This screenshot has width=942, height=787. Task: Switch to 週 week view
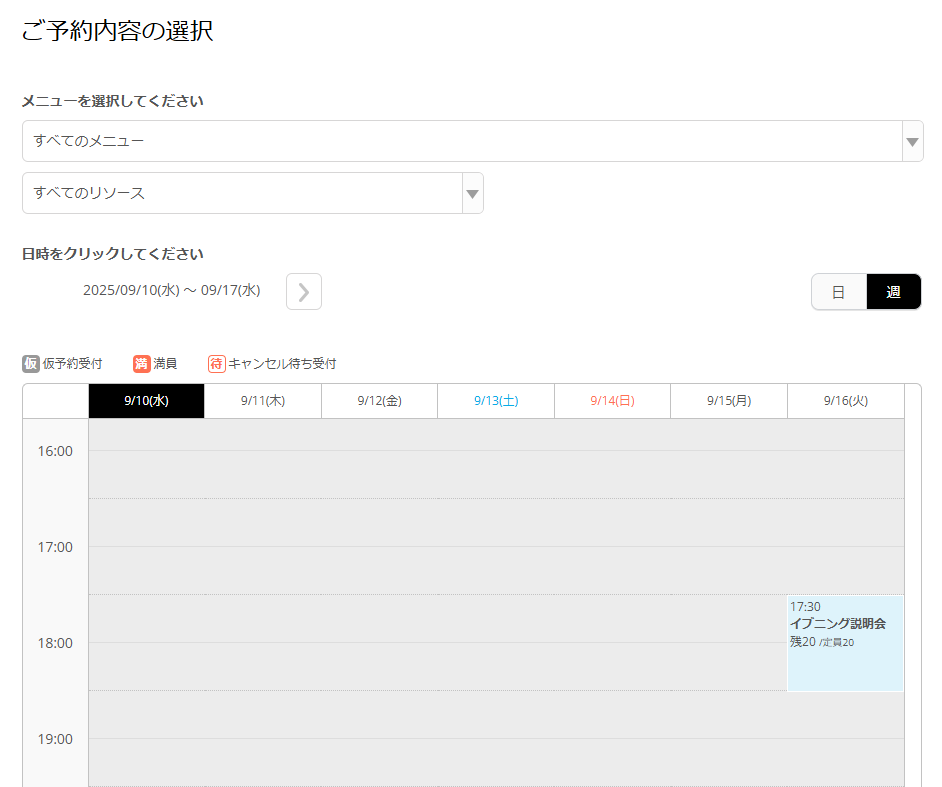tap(893, 292)
